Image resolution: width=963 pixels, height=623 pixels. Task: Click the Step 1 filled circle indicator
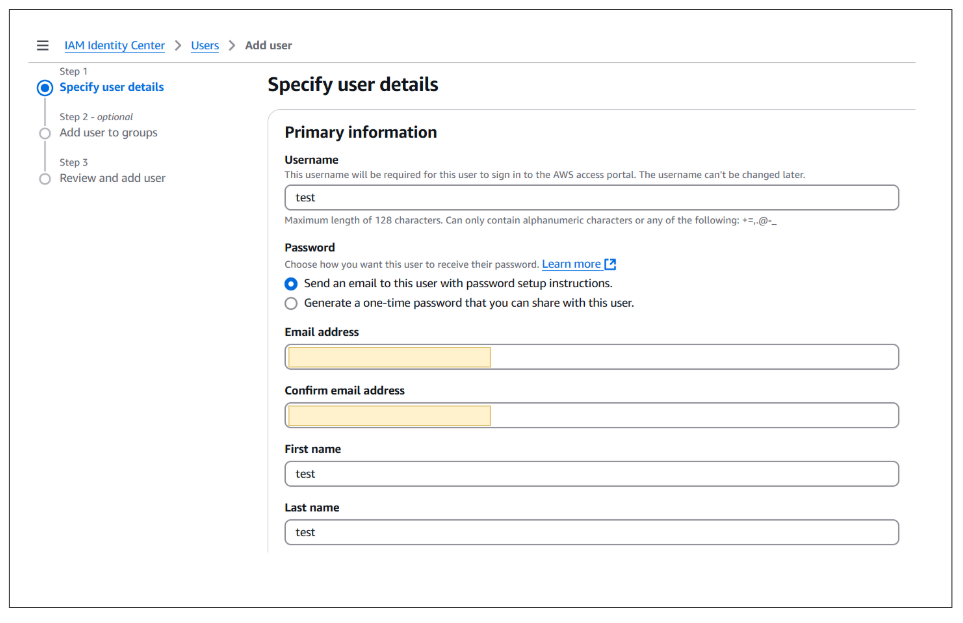click(x=44, y=88)
